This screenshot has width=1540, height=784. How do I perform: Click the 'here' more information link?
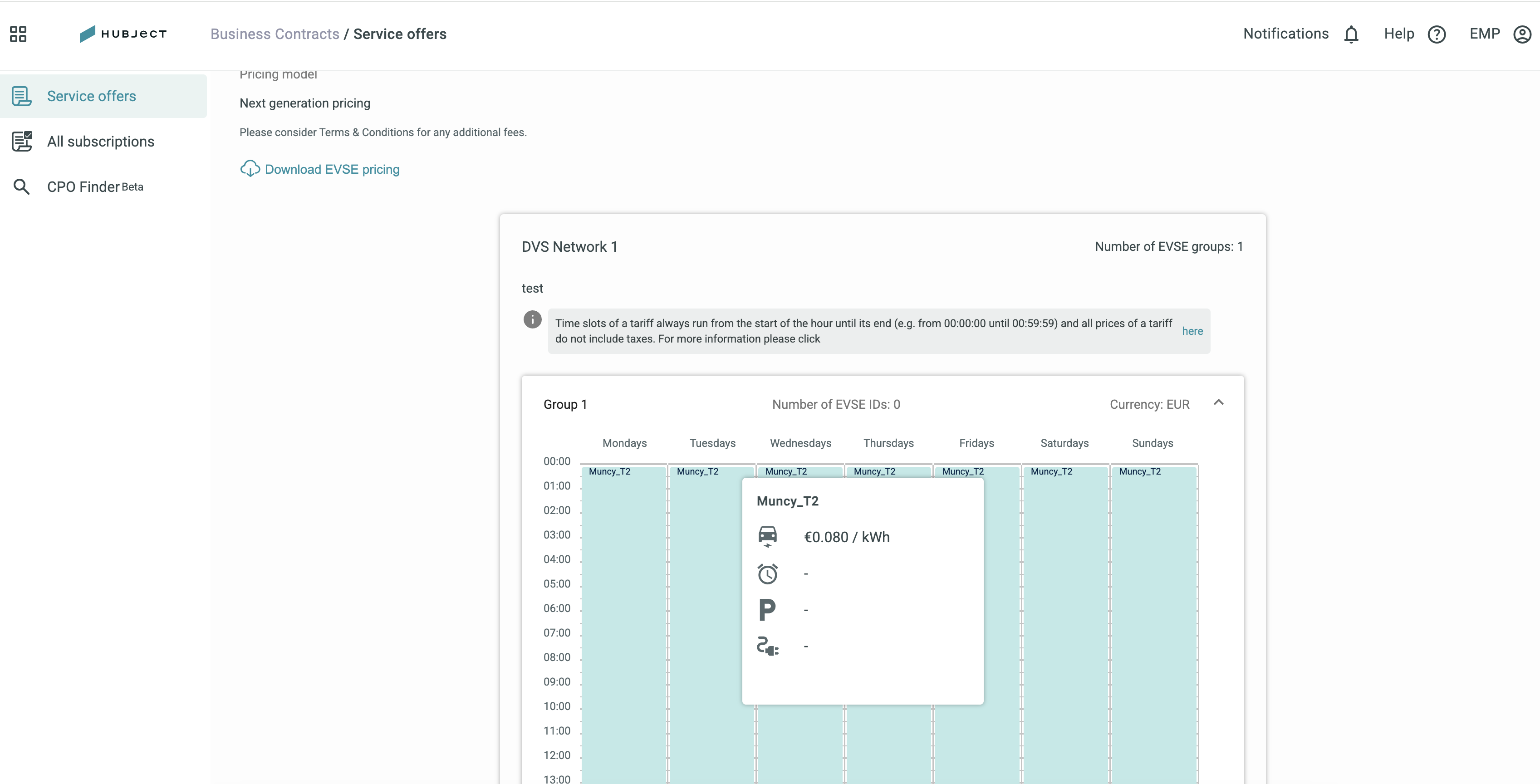1192,331
